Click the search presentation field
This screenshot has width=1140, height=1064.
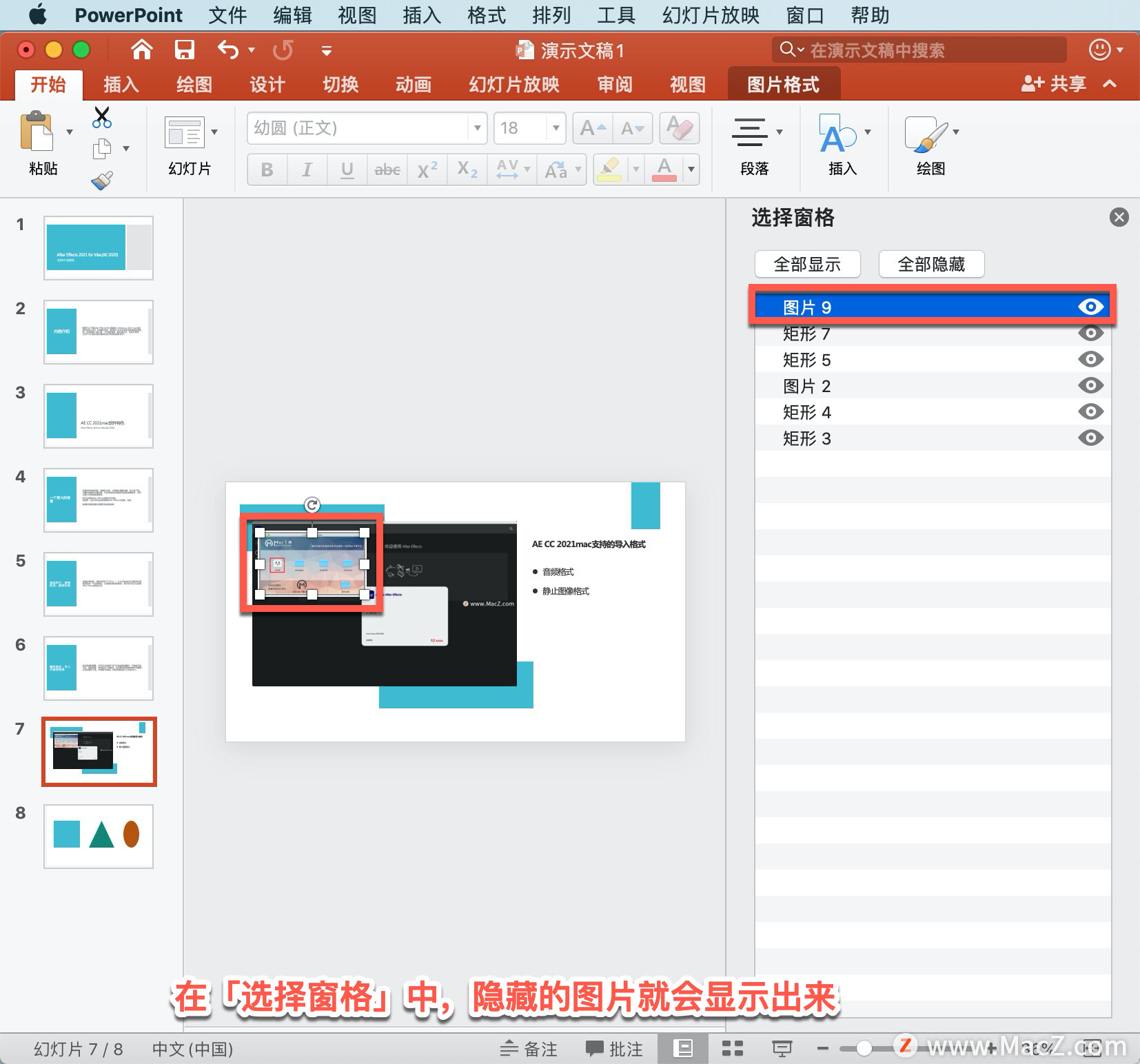pyautogui.click(x=919, y=50)
